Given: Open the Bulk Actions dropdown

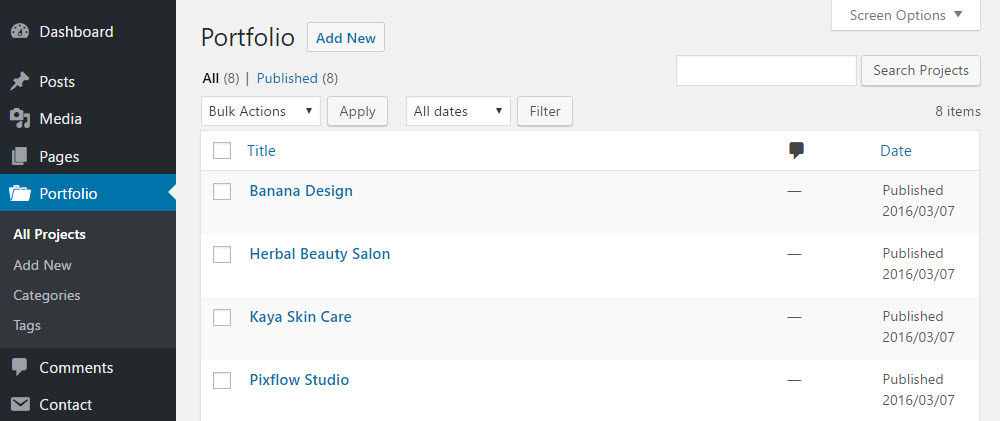Looking at the screenshot, I should 261,112.
